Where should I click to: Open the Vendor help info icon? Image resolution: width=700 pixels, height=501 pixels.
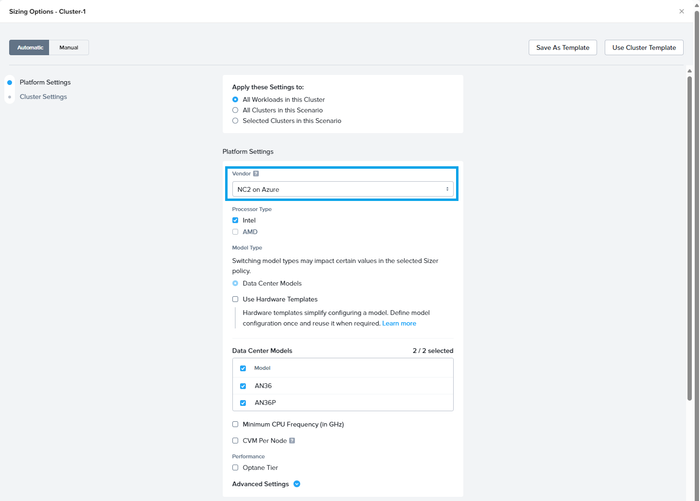pyautogui.click(x=256, y=174)
